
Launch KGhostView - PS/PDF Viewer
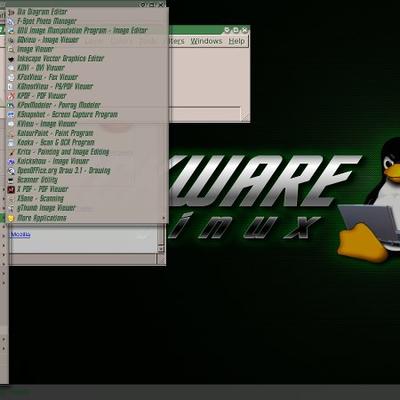(x=87, y=86)
